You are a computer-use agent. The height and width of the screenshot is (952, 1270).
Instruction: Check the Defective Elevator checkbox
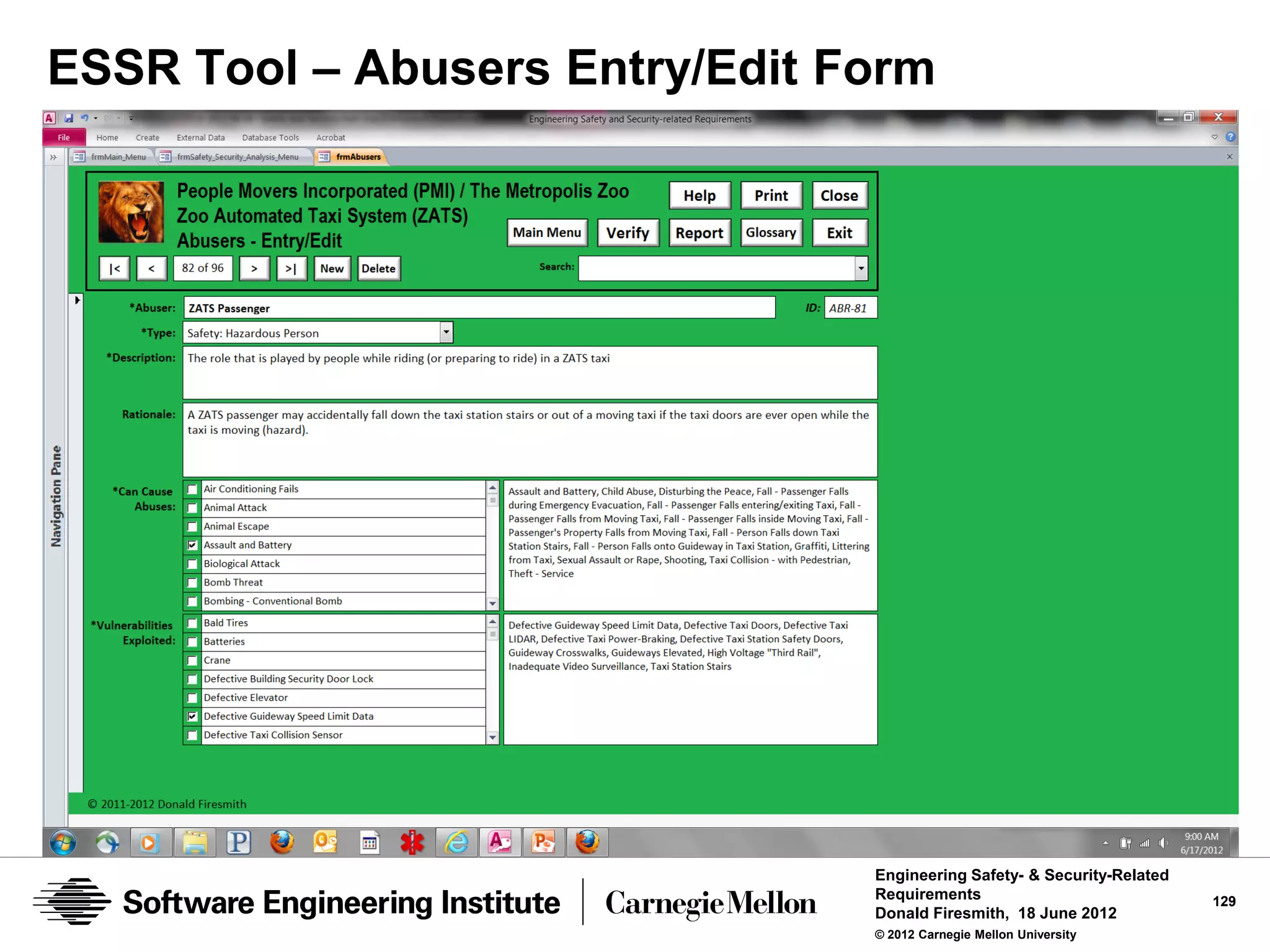point(192,698)
